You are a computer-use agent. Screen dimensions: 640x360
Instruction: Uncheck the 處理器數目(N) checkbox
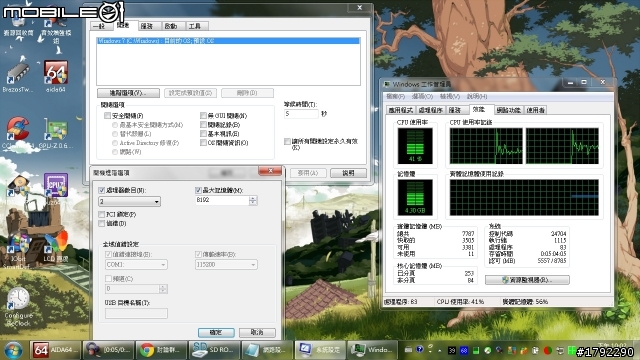pos(102,190)
